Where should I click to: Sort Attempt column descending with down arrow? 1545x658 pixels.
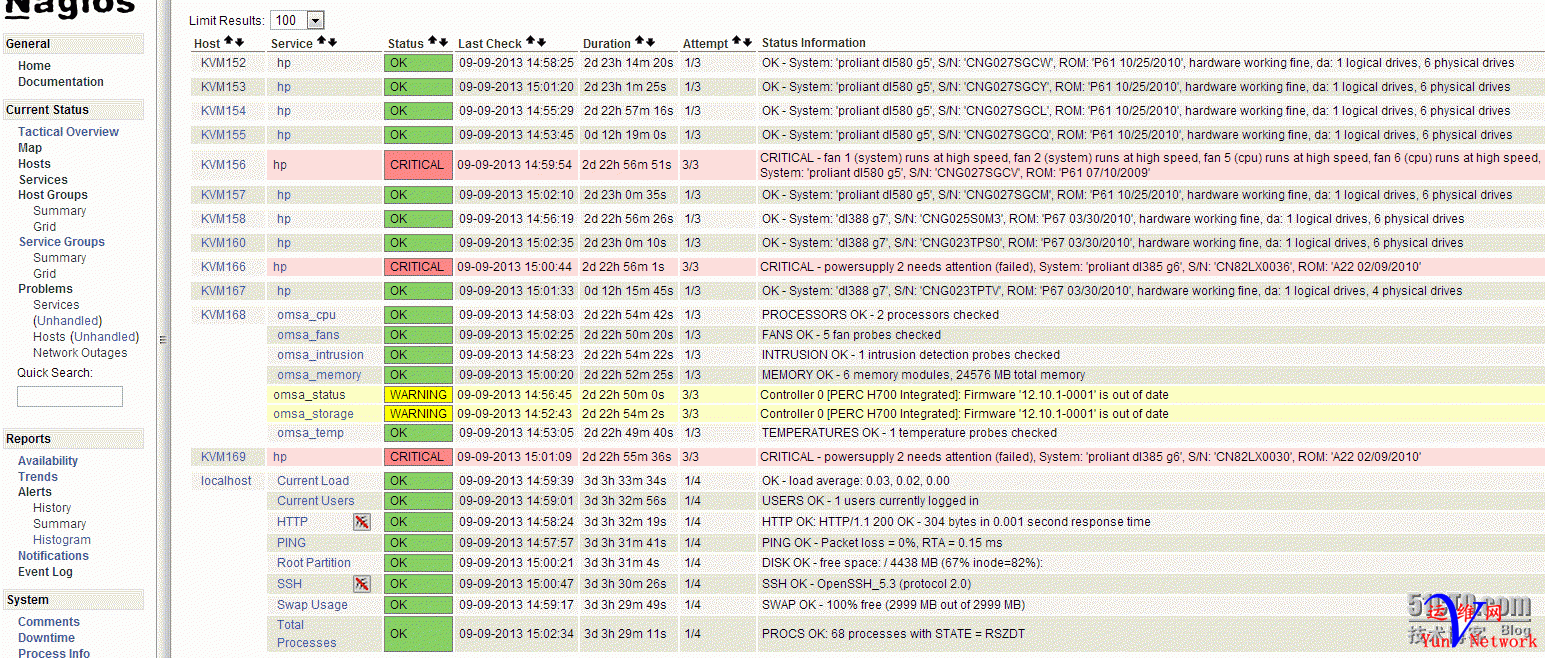pyautogui.click(x=747, y=41)
